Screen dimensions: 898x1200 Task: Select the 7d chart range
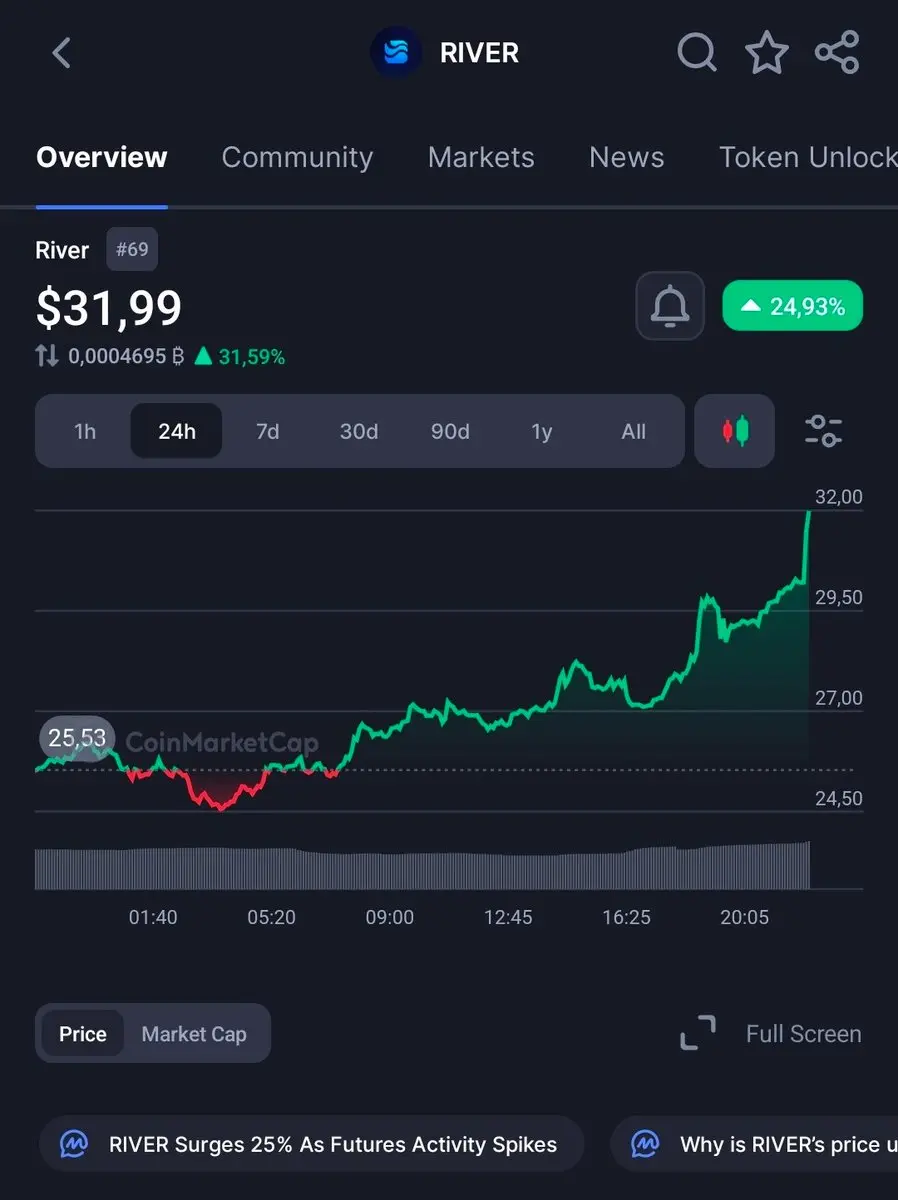point(267,431)
